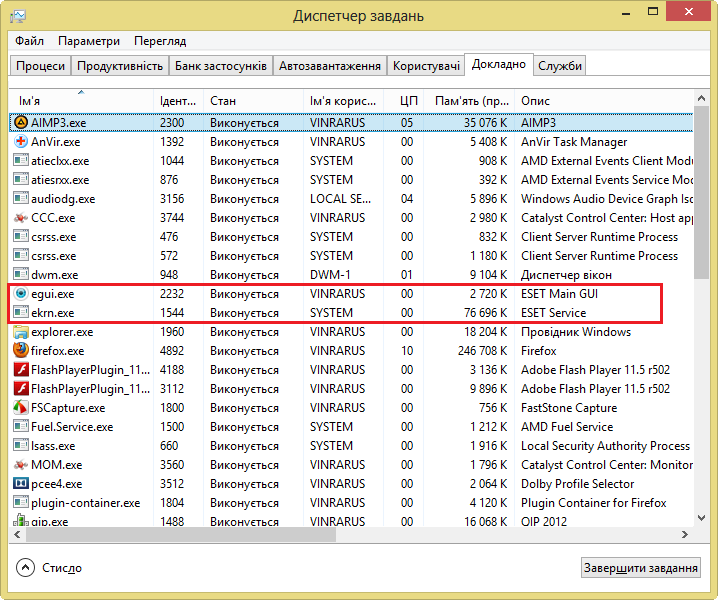
Task: Click the AIMP3.exe process icon
Action: 21,122
